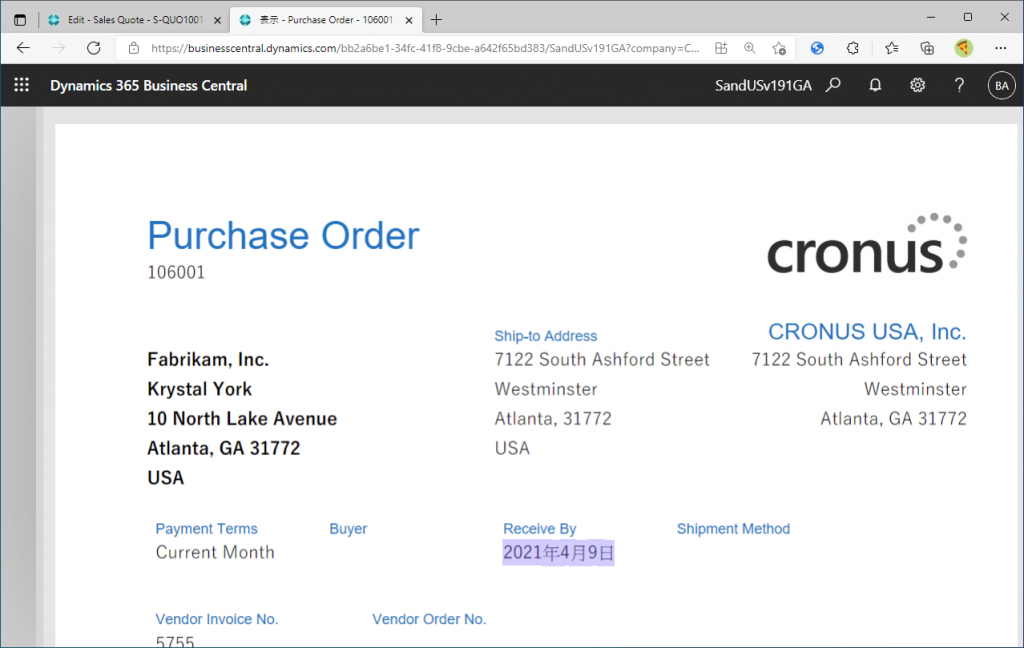The width and height of the screenshot is (1024, 648).
Task: Open a new browser tab
Action: point(436,19)
